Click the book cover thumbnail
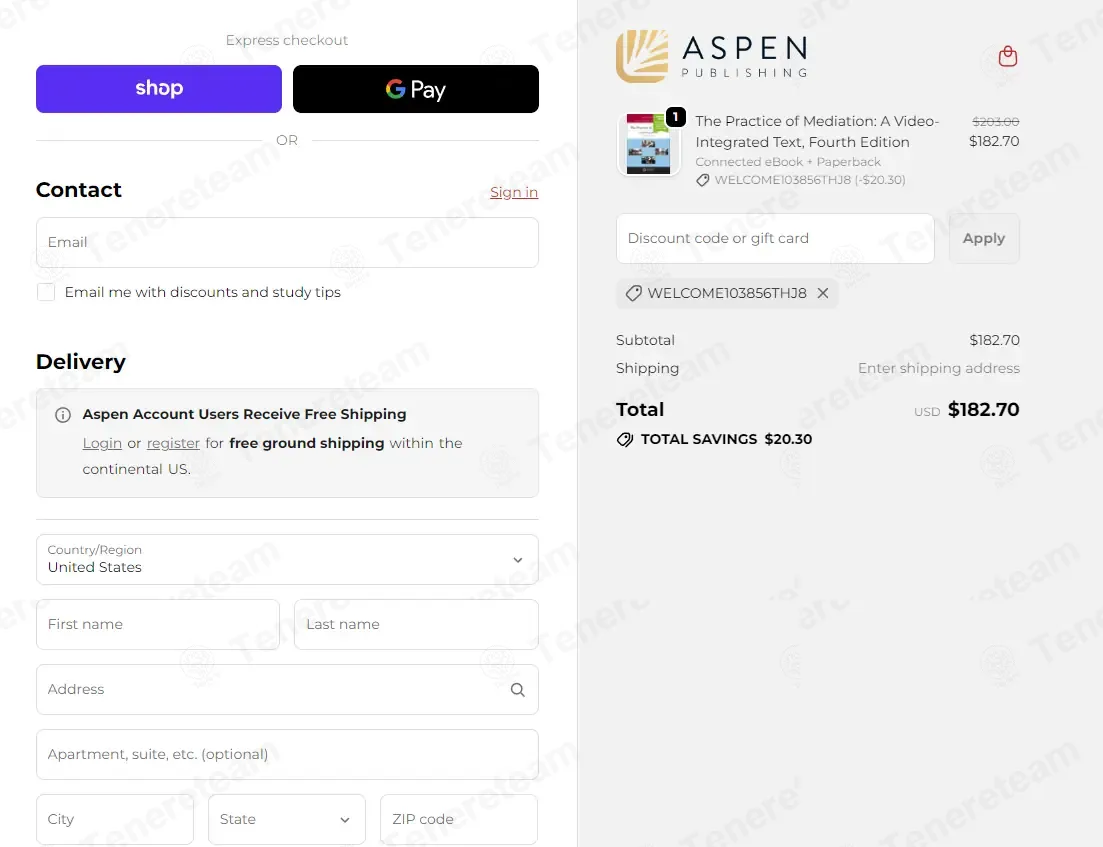Screen dimensions: 1103x847 [649, 144]
